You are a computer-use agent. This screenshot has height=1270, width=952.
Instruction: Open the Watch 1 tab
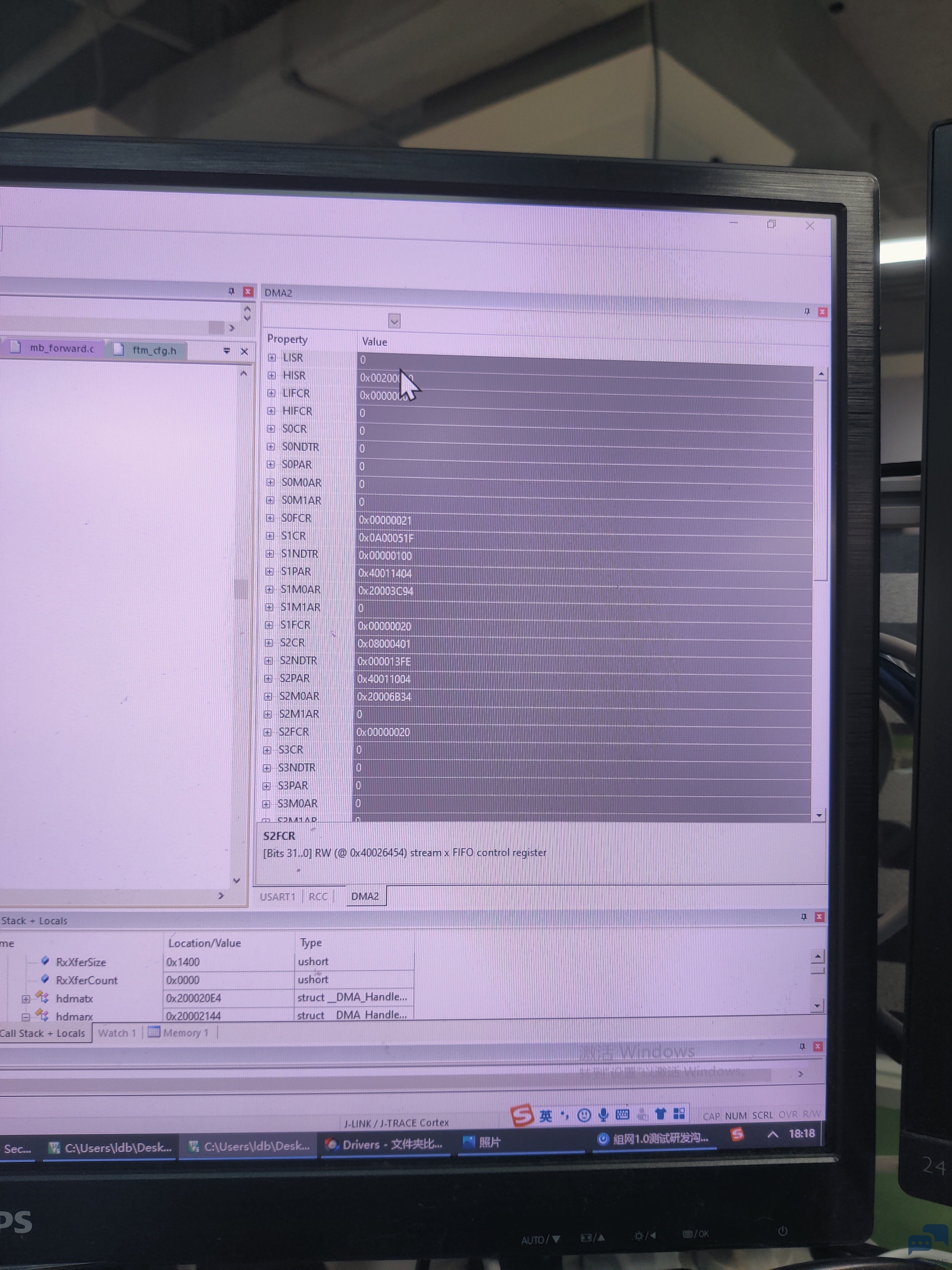tap(116, 1033)
